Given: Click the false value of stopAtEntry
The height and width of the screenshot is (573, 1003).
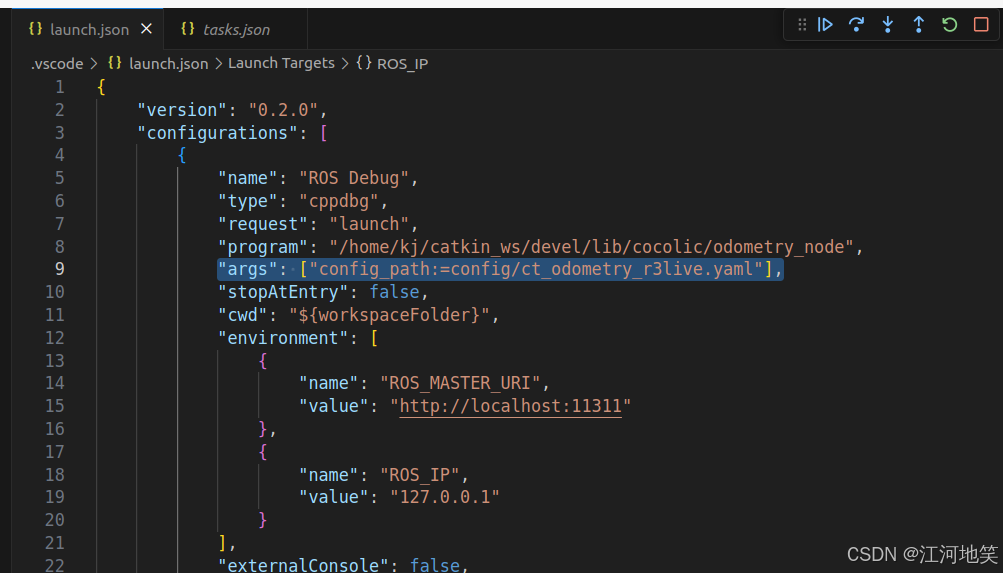Looking at the screenshot, I should [395, 292].
